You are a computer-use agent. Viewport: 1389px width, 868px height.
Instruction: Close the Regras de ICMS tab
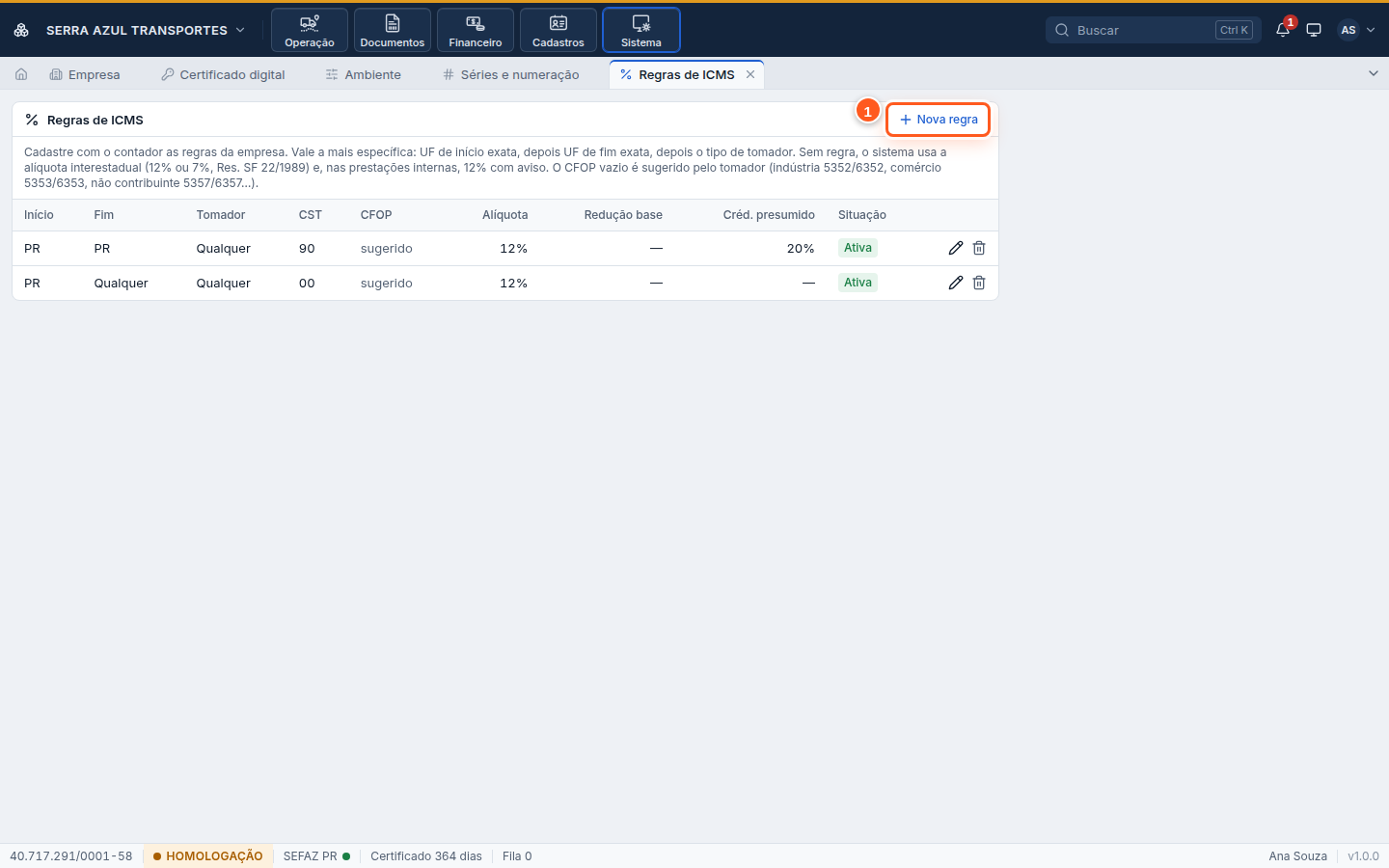point(750,74)
